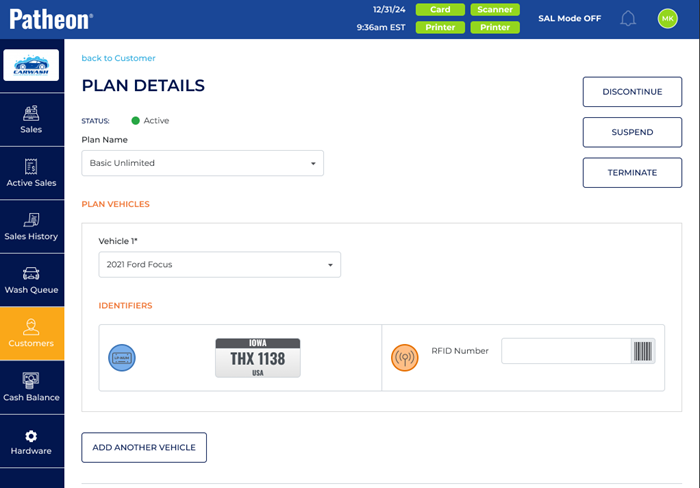Open the Sales section in sidebar
This screenshot has height=488, width=700.
tap(31, 120)
